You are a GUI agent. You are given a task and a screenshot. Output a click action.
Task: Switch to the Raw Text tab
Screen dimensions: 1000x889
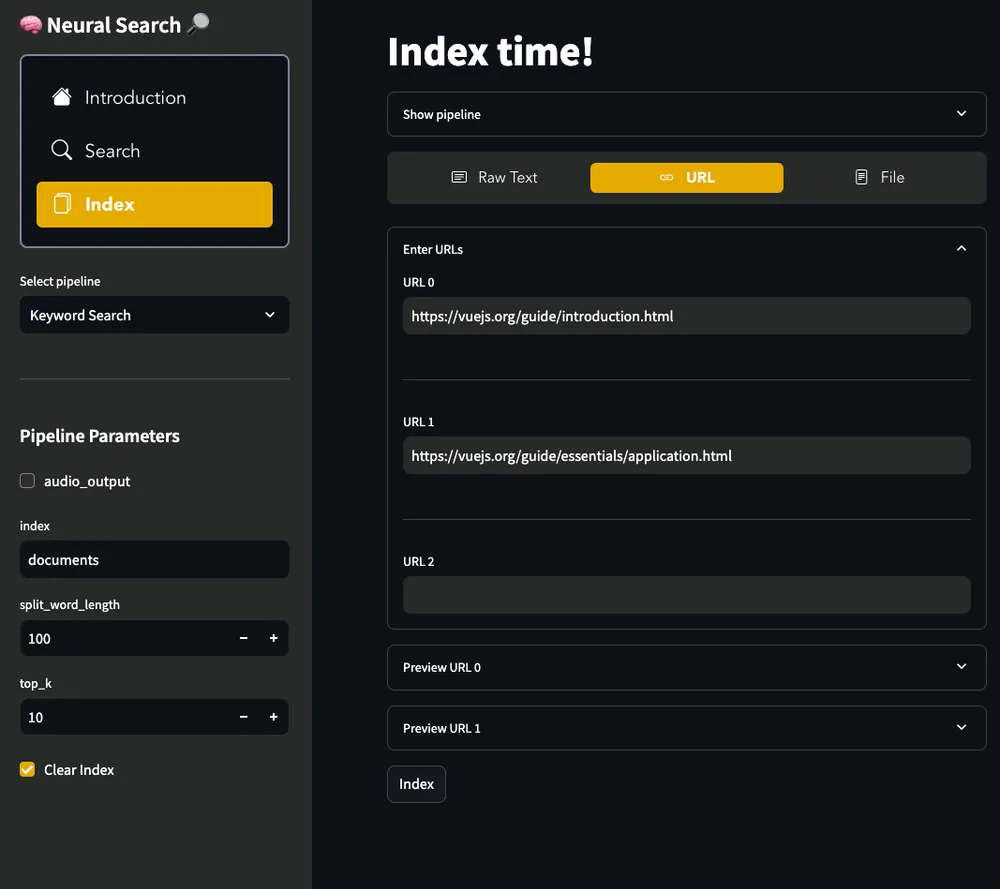[494, 177]
